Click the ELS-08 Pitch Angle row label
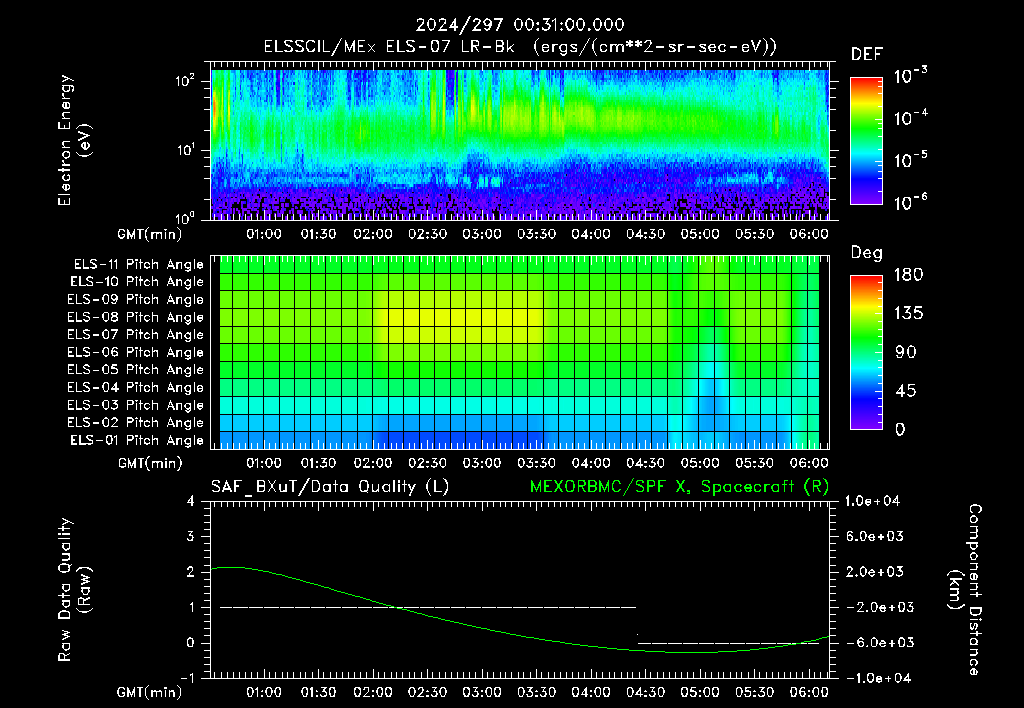The width and height of the screenshot is (1024, 708). 135,317
